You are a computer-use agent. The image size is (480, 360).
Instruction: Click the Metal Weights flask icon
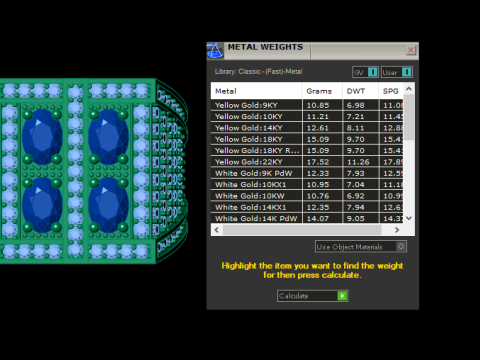point(215,51)
